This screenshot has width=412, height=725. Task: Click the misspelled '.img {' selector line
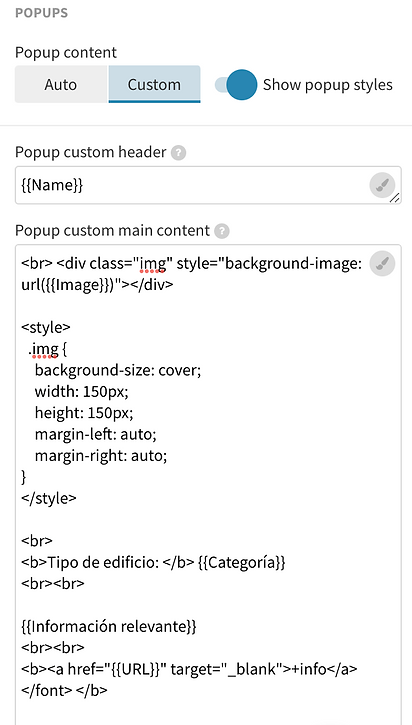[48, 350]
